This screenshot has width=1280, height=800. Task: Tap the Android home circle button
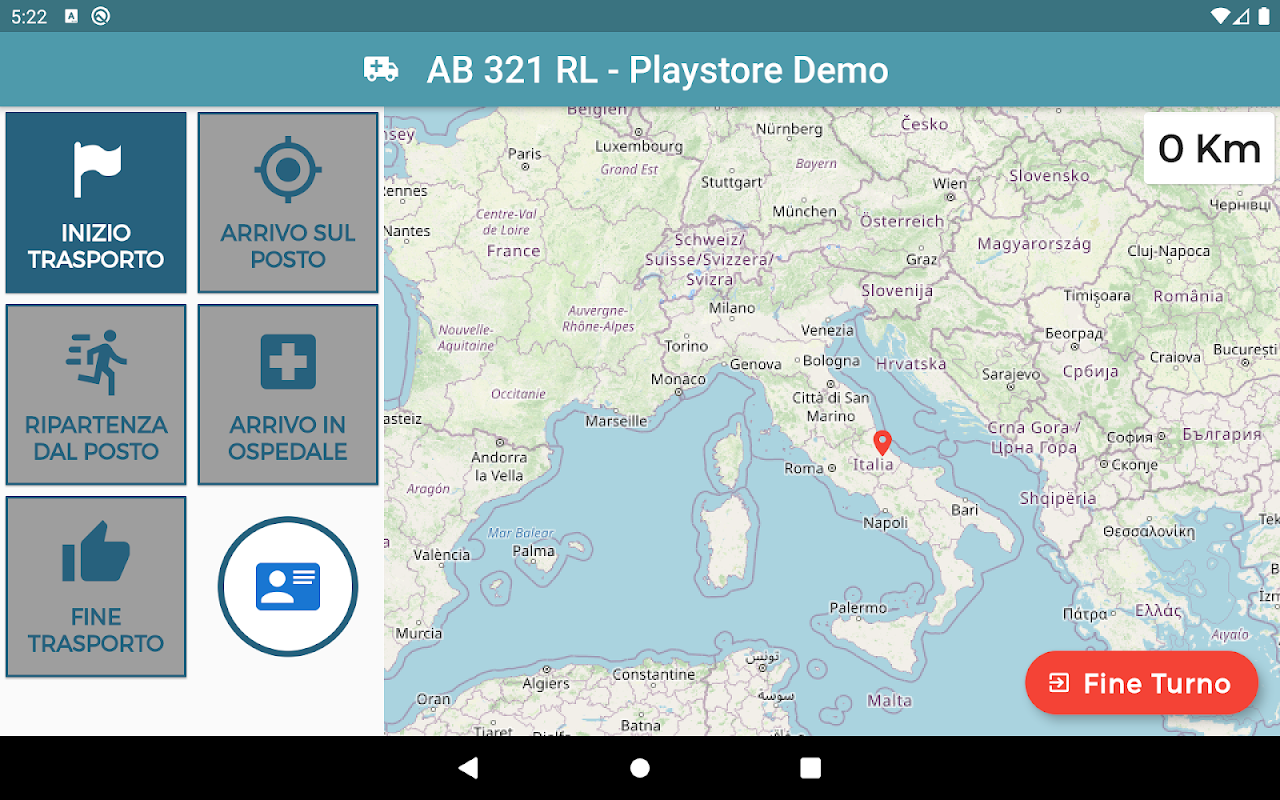tap(640, 768)
